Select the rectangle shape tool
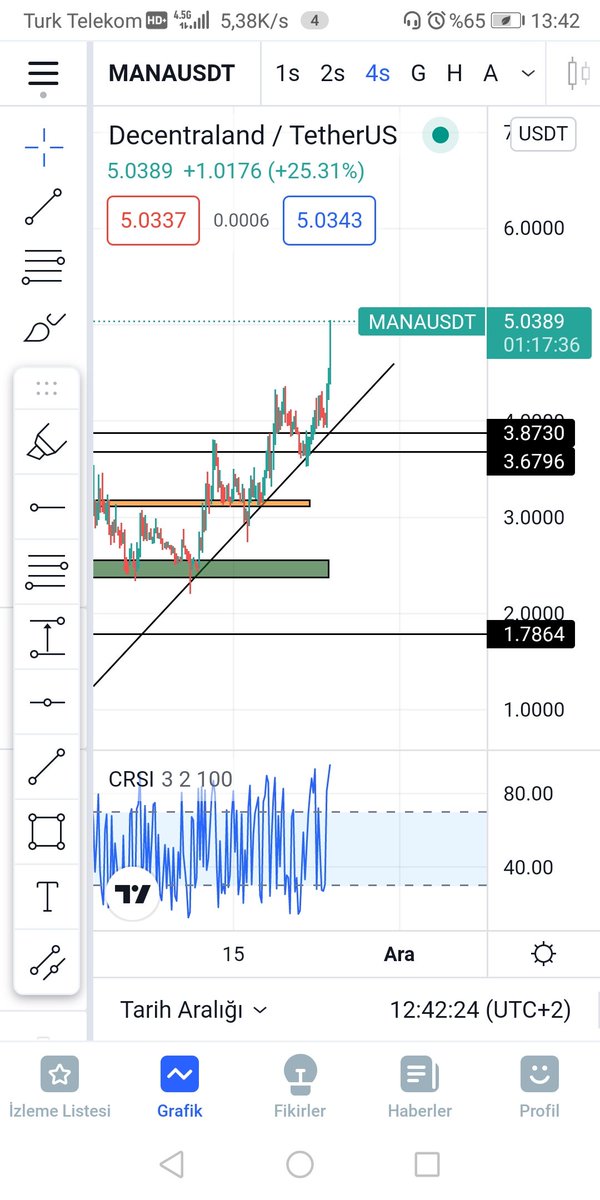This screenshot has width=600, height=1200. [x=46, y=831]
